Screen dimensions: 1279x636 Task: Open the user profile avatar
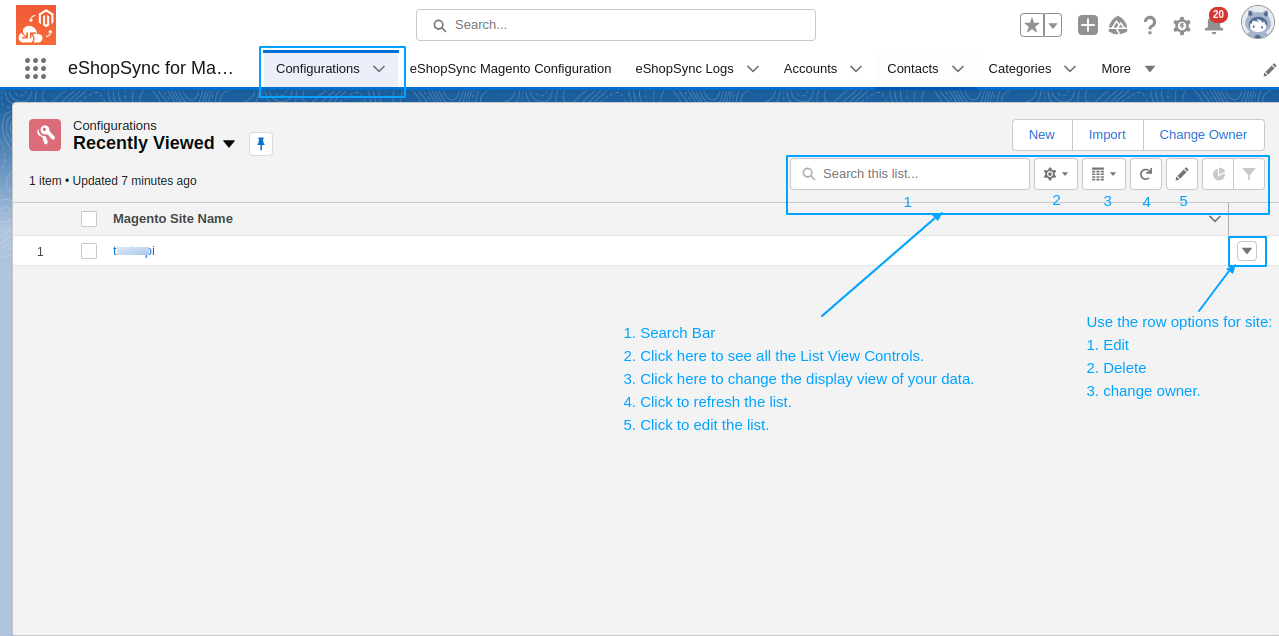click(1257, 23)
